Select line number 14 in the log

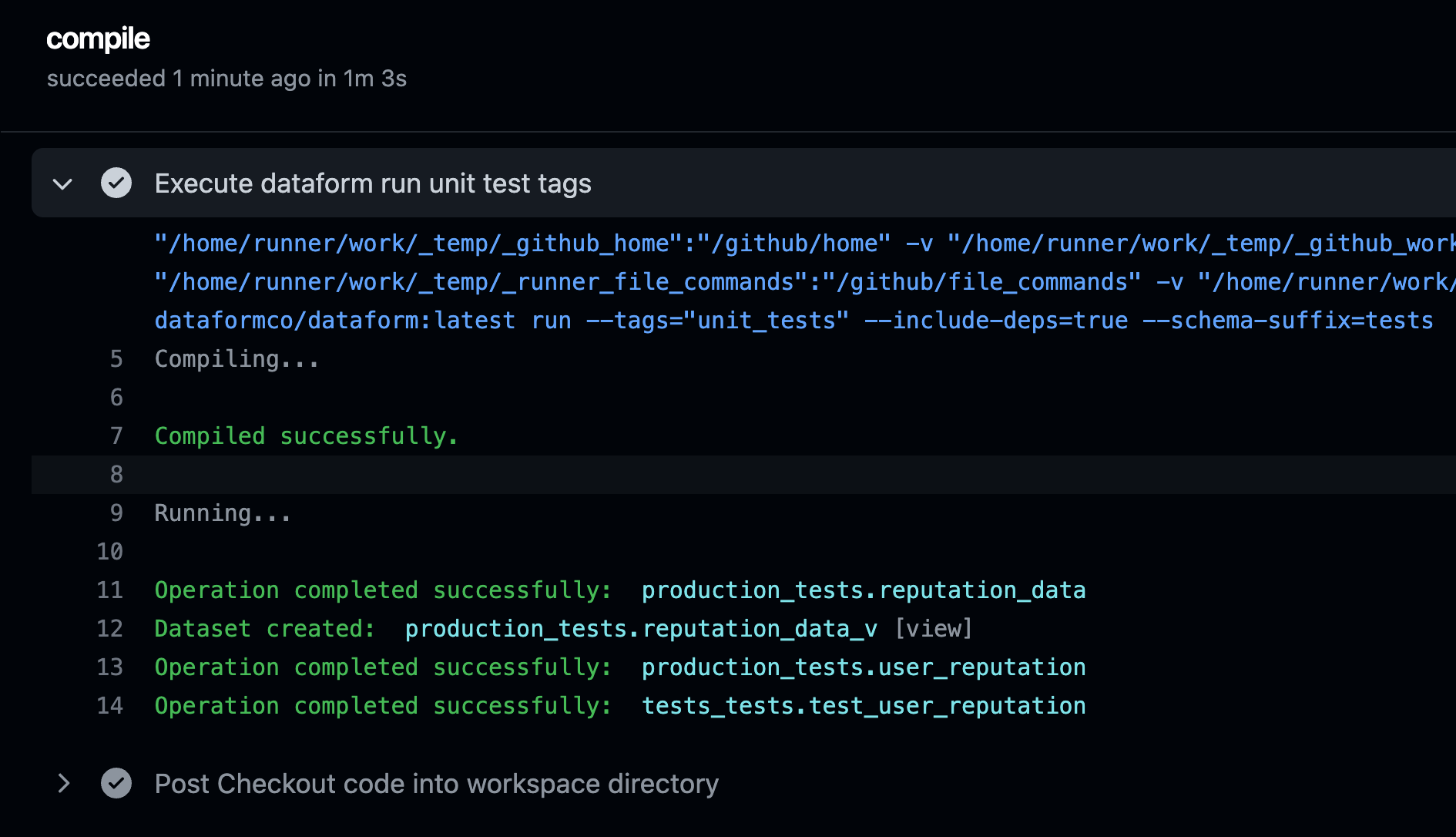tap(110, 705)
